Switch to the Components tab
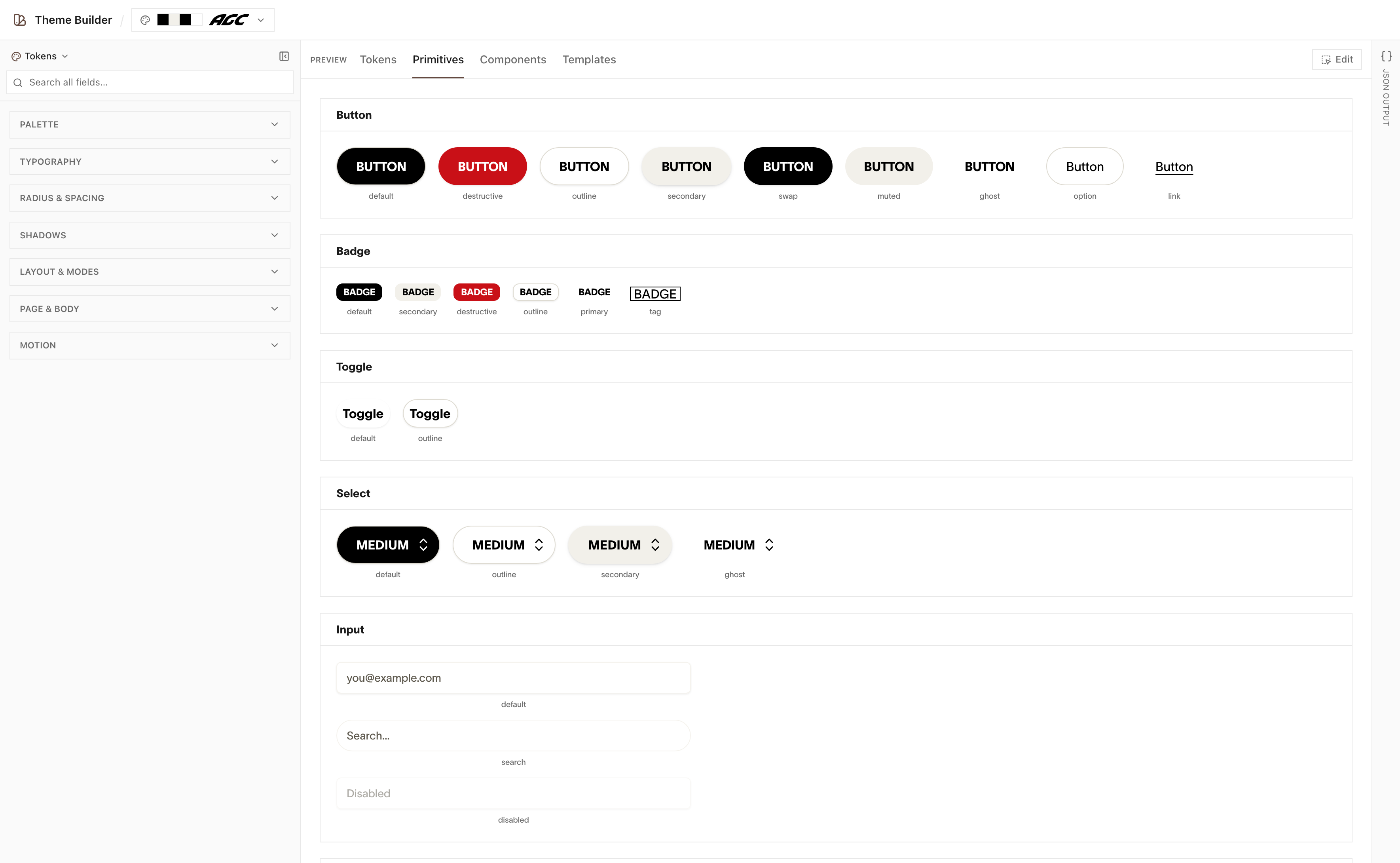 [x=513, y=59]
